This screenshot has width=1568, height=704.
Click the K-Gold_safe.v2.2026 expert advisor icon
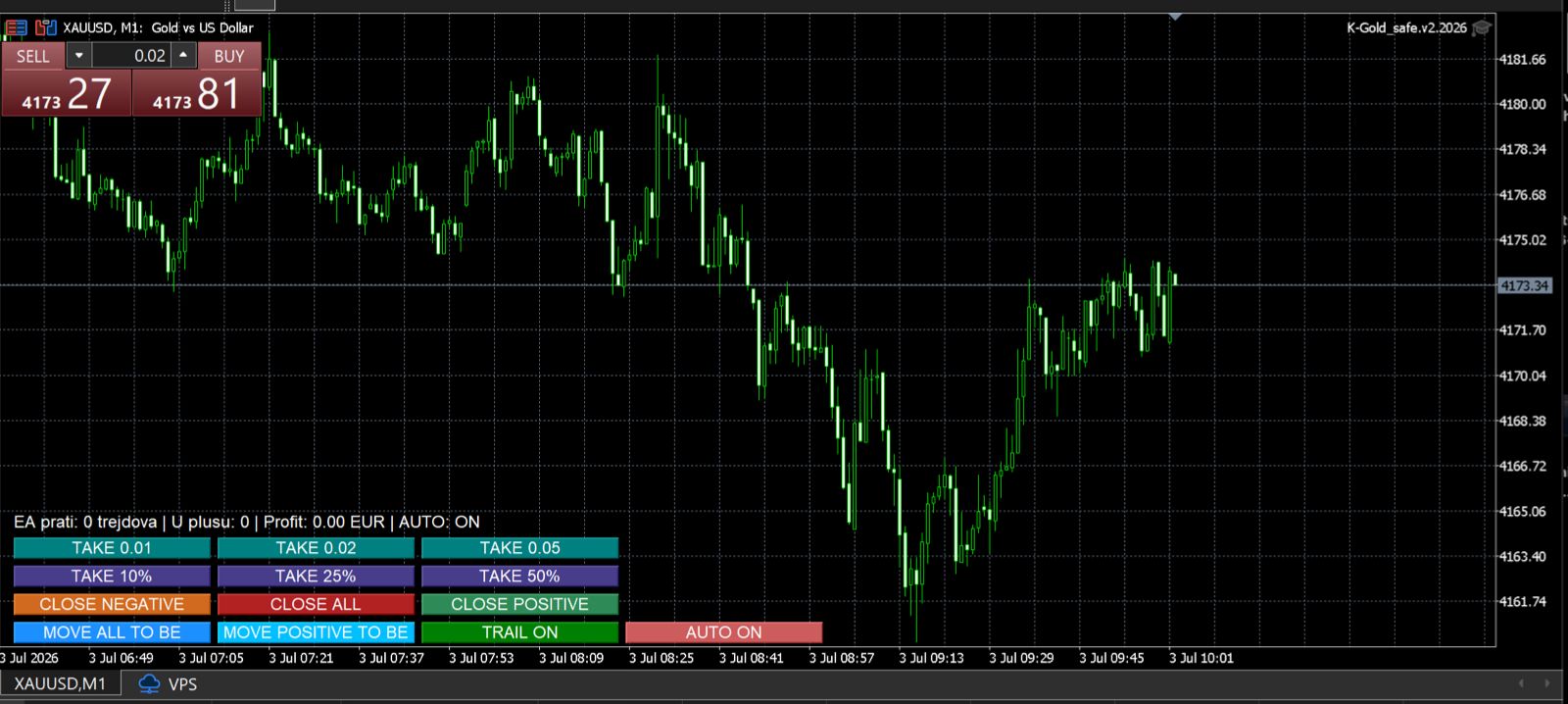pos(1482,27)
